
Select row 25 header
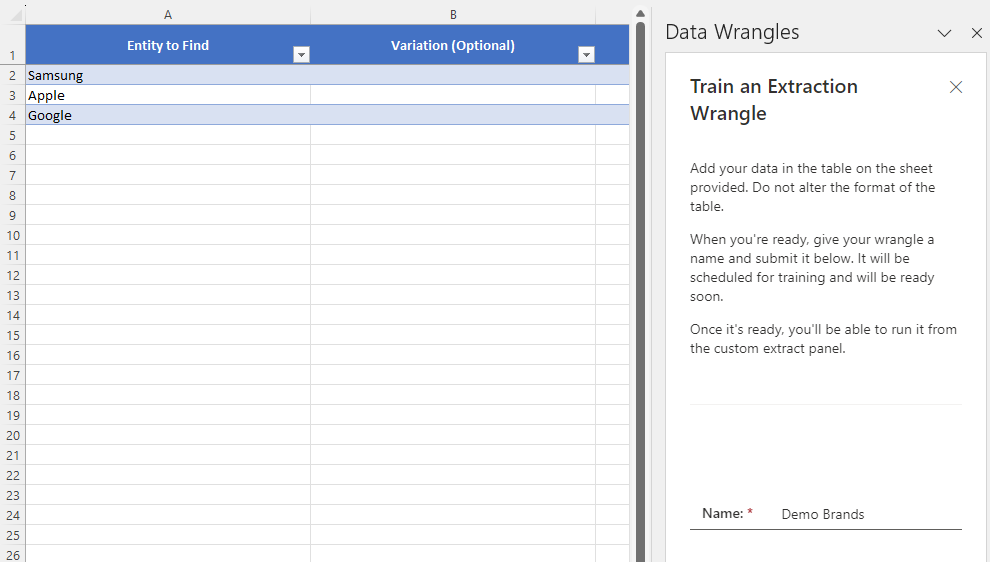(13, 535)
